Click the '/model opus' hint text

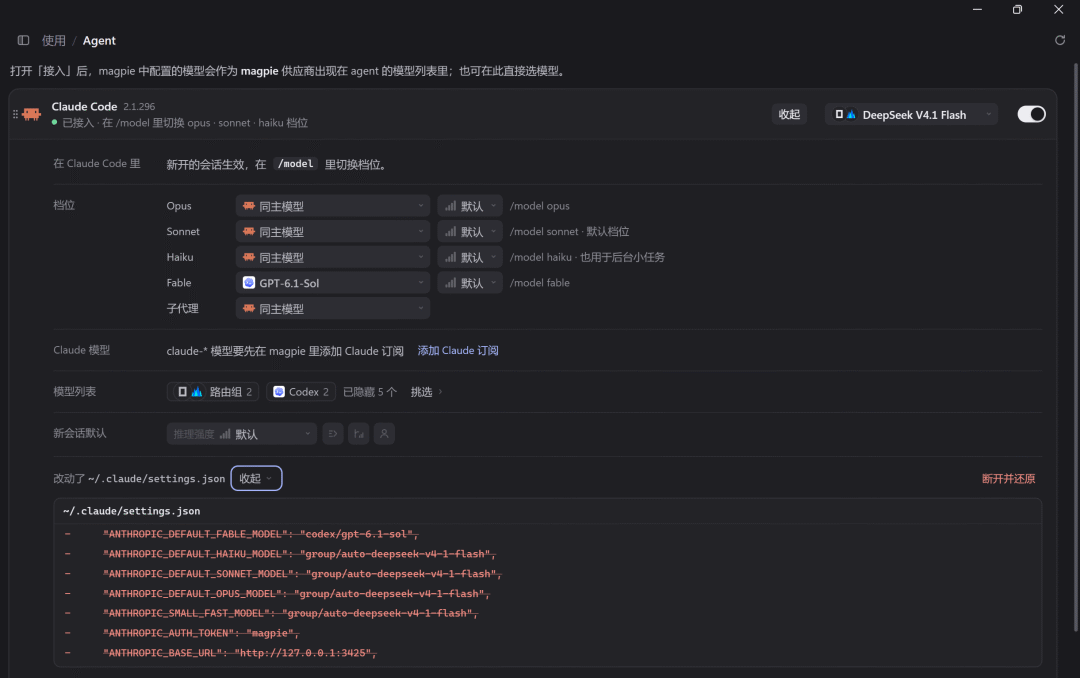tap(539, 206)
